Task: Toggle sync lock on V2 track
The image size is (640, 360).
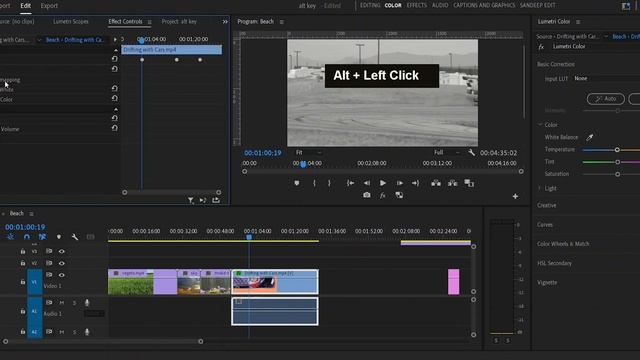Action: tap(49, 263)
